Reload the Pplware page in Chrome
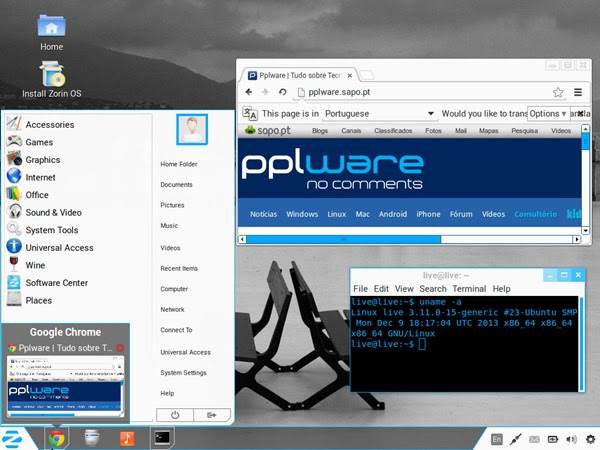The width and height of the screenshot is (600, 450). [x=282, y=92]
